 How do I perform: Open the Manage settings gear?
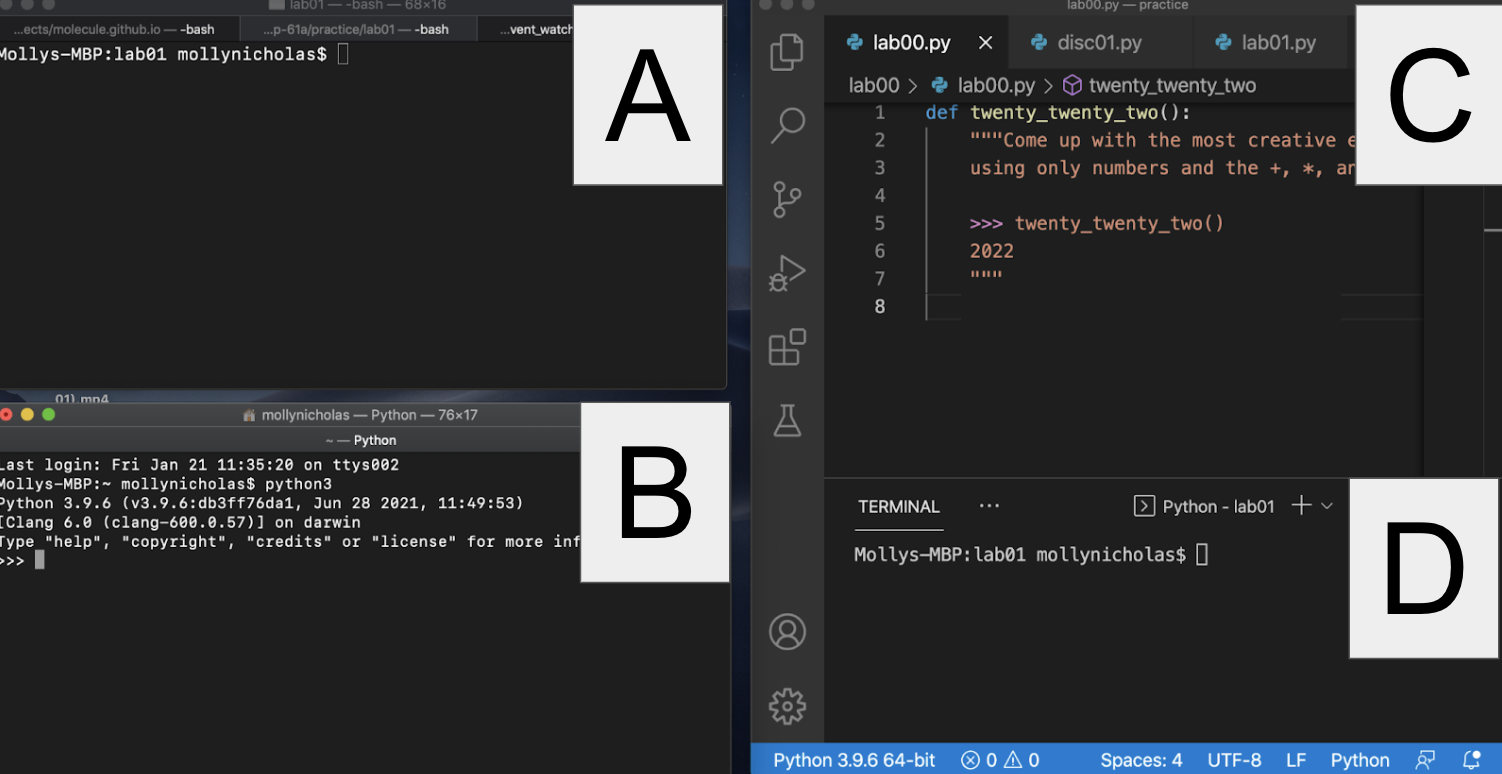788,705
